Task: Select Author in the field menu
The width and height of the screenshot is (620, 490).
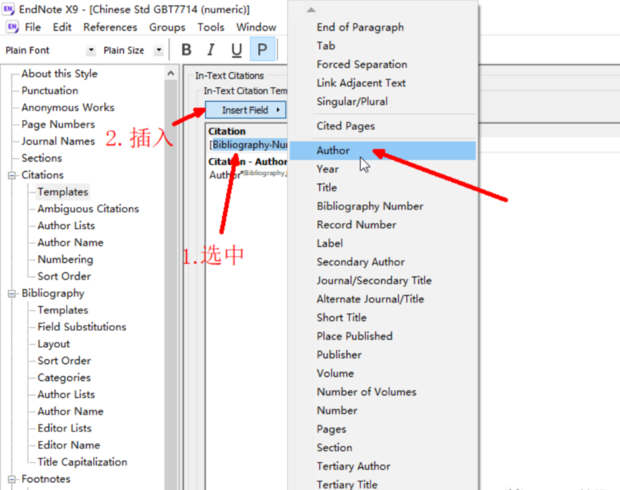Action: tap(383, 151)
